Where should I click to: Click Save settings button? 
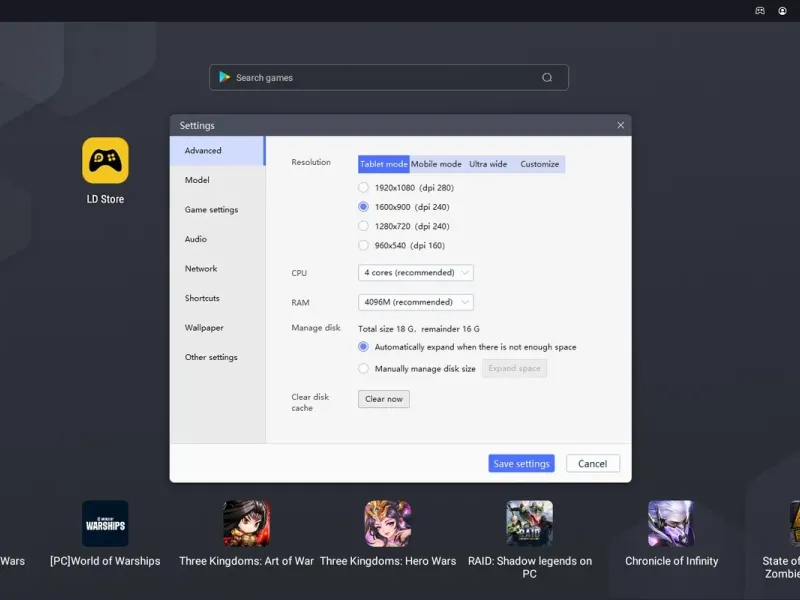pos(521,463)
